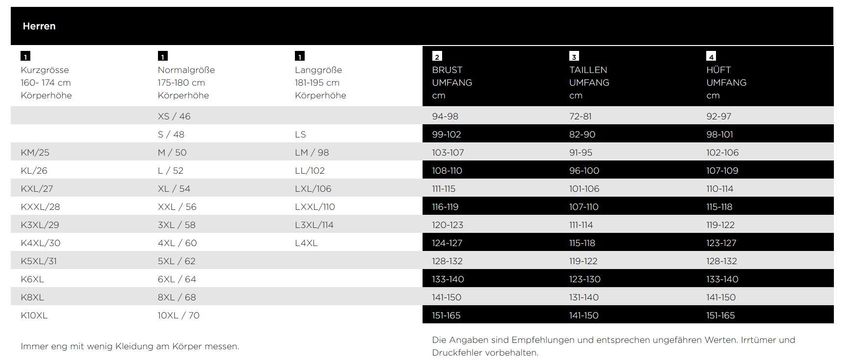
Task: Click the XS / 46 size cell
Action: point(174,116)
